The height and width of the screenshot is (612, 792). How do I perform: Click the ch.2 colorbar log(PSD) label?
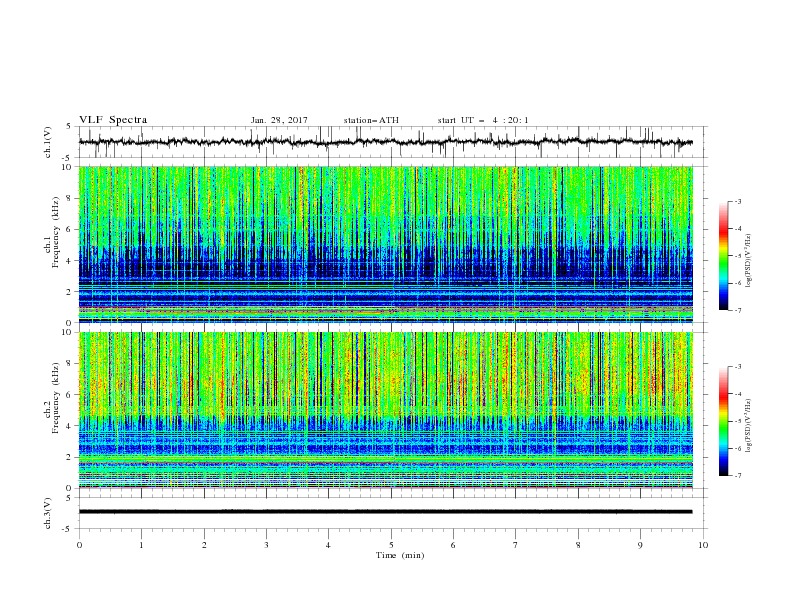point(748,425)
